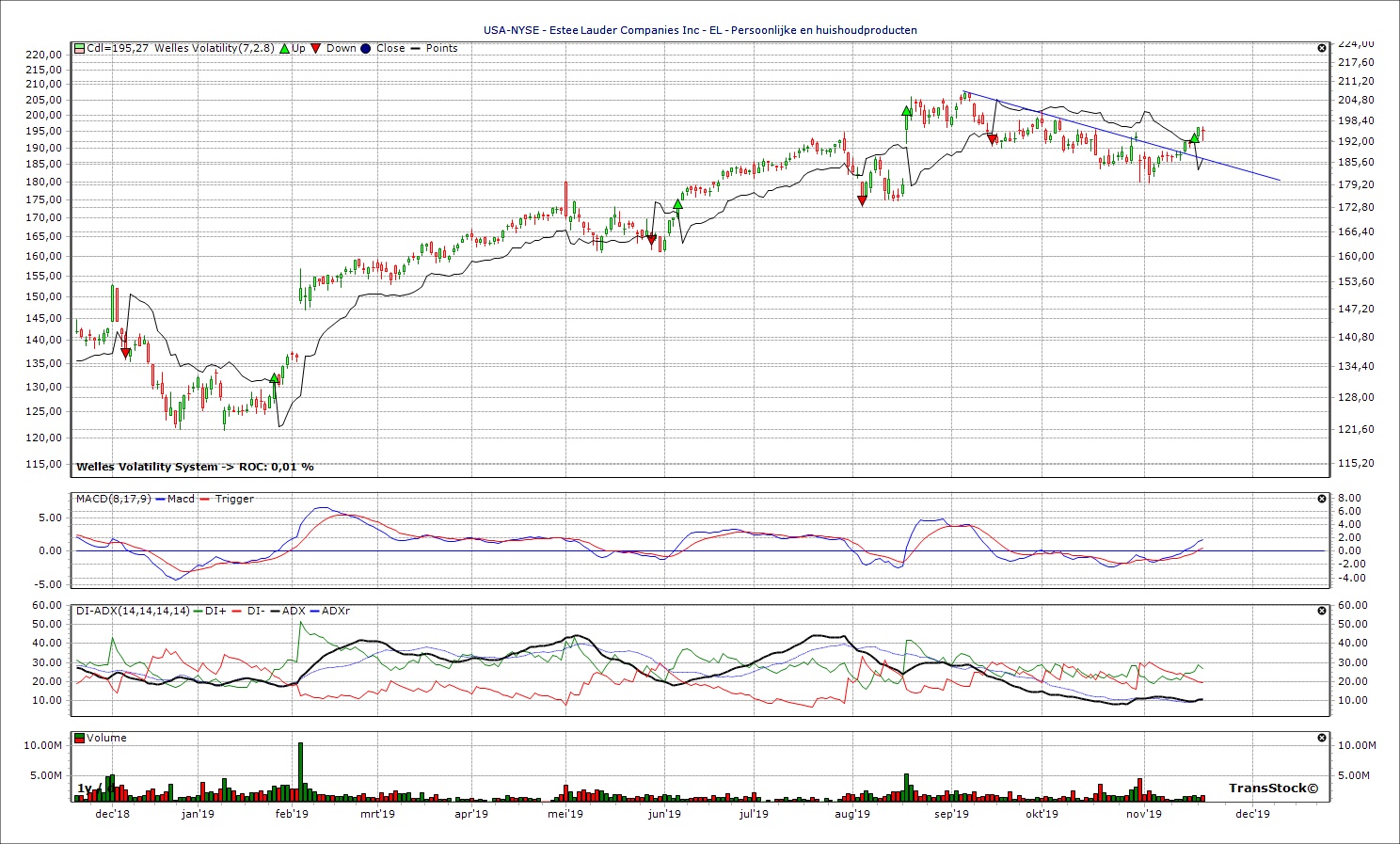
Task: Click the 'DI-ADX(14,14,14,14)' indicator label
Action: 133,611
